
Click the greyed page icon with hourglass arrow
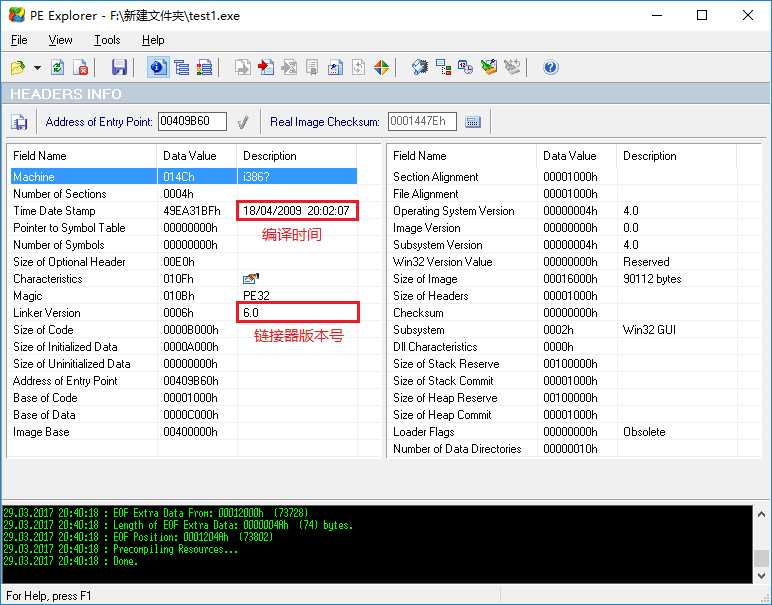tap(289, 67)
